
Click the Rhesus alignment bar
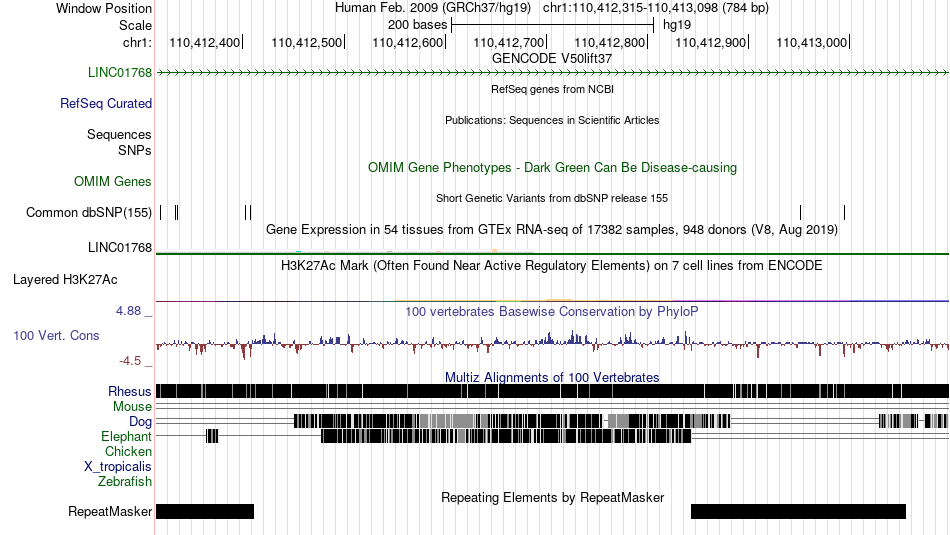(552, 391)
